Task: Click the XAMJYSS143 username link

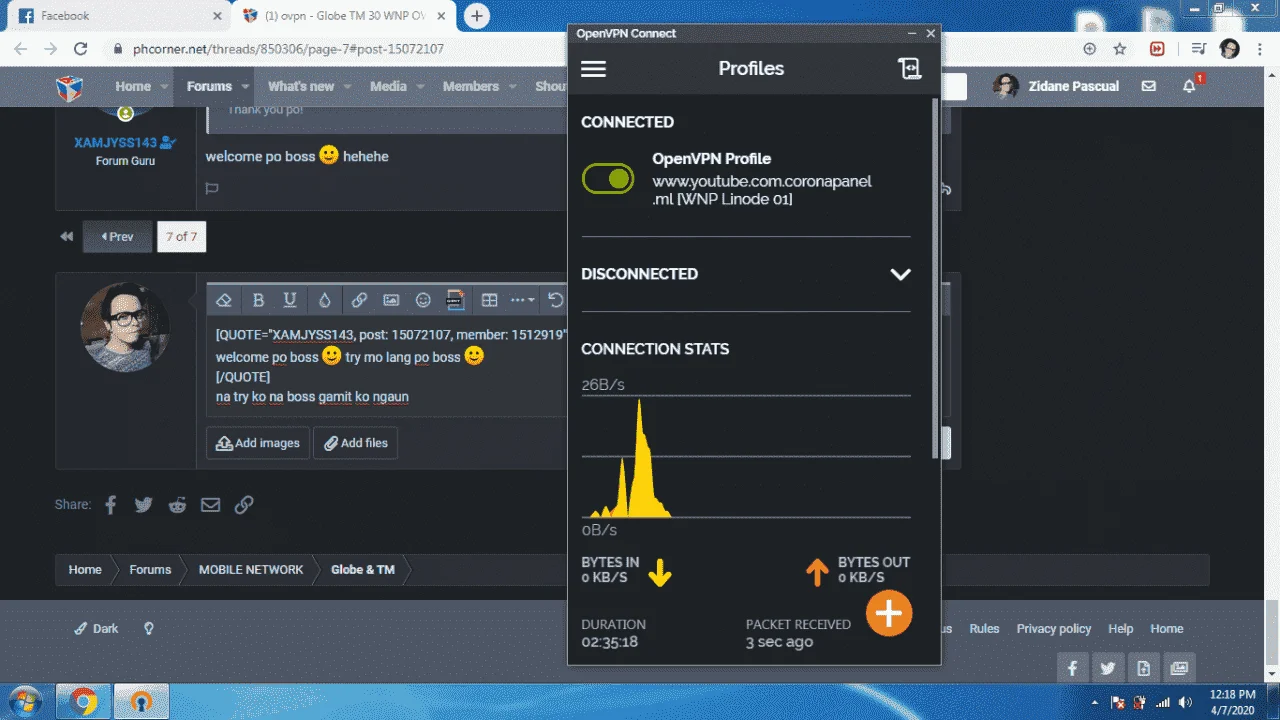Action: (x=117, y=143)
